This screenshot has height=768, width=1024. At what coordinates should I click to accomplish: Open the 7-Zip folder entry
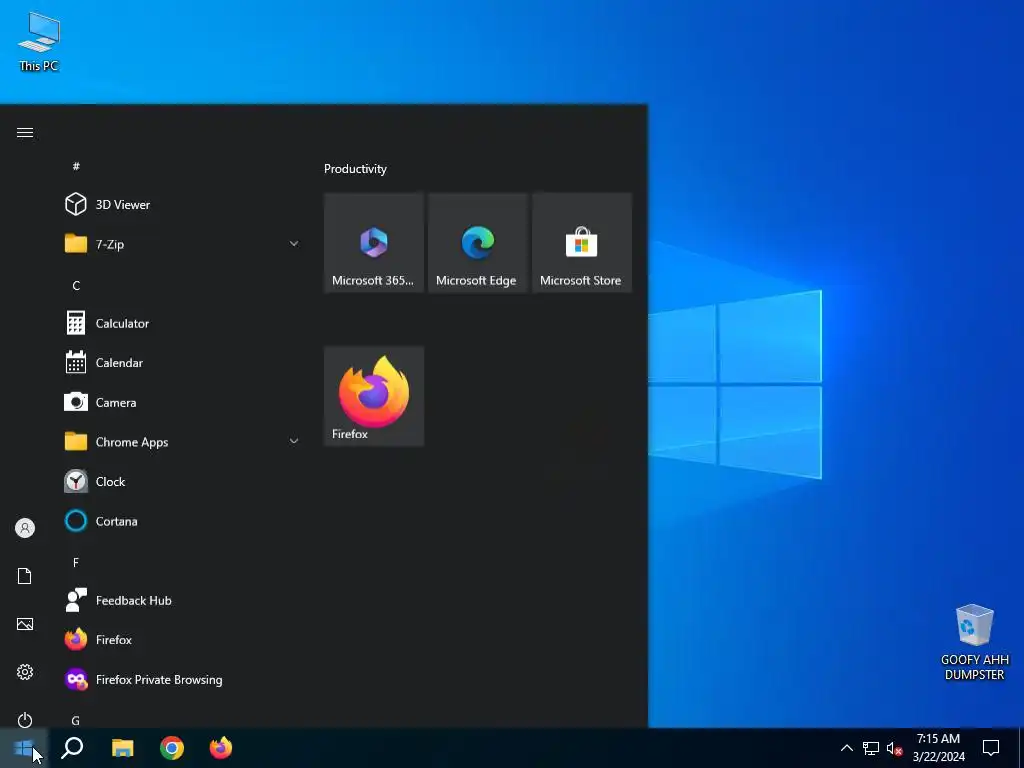(182, 244)
